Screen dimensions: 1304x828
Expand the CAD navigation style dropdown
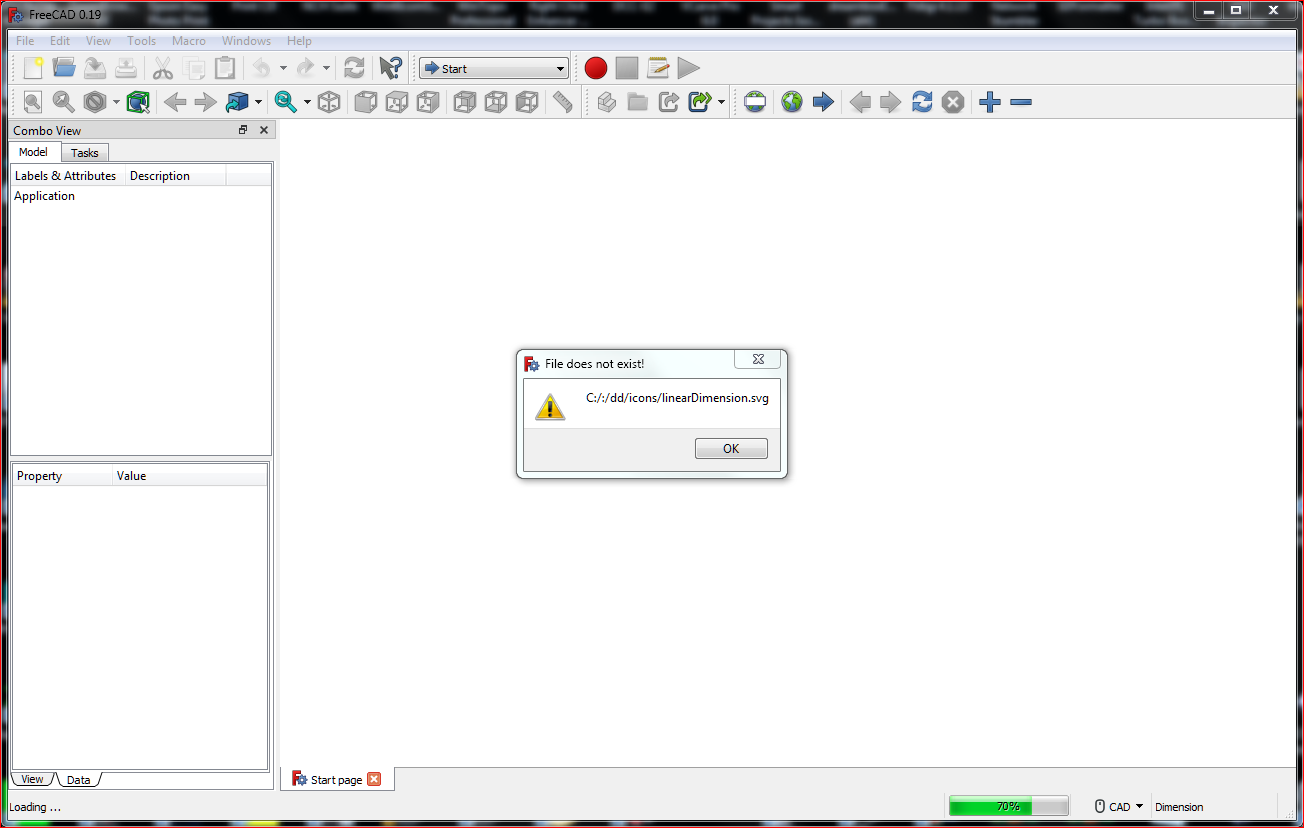[1119, 806]
